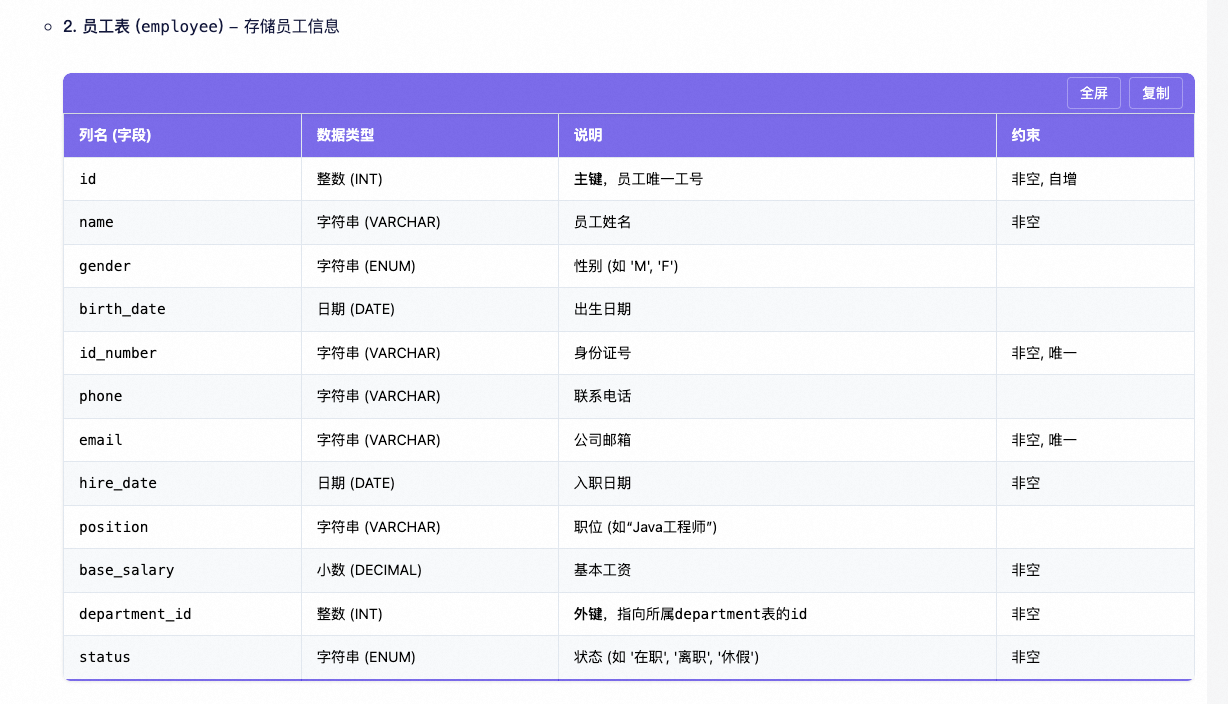Screen dimensions: 1228x704
Task: Click the 员工姓名 description cell
Action: pyautogui.click(x=777, y=222)
